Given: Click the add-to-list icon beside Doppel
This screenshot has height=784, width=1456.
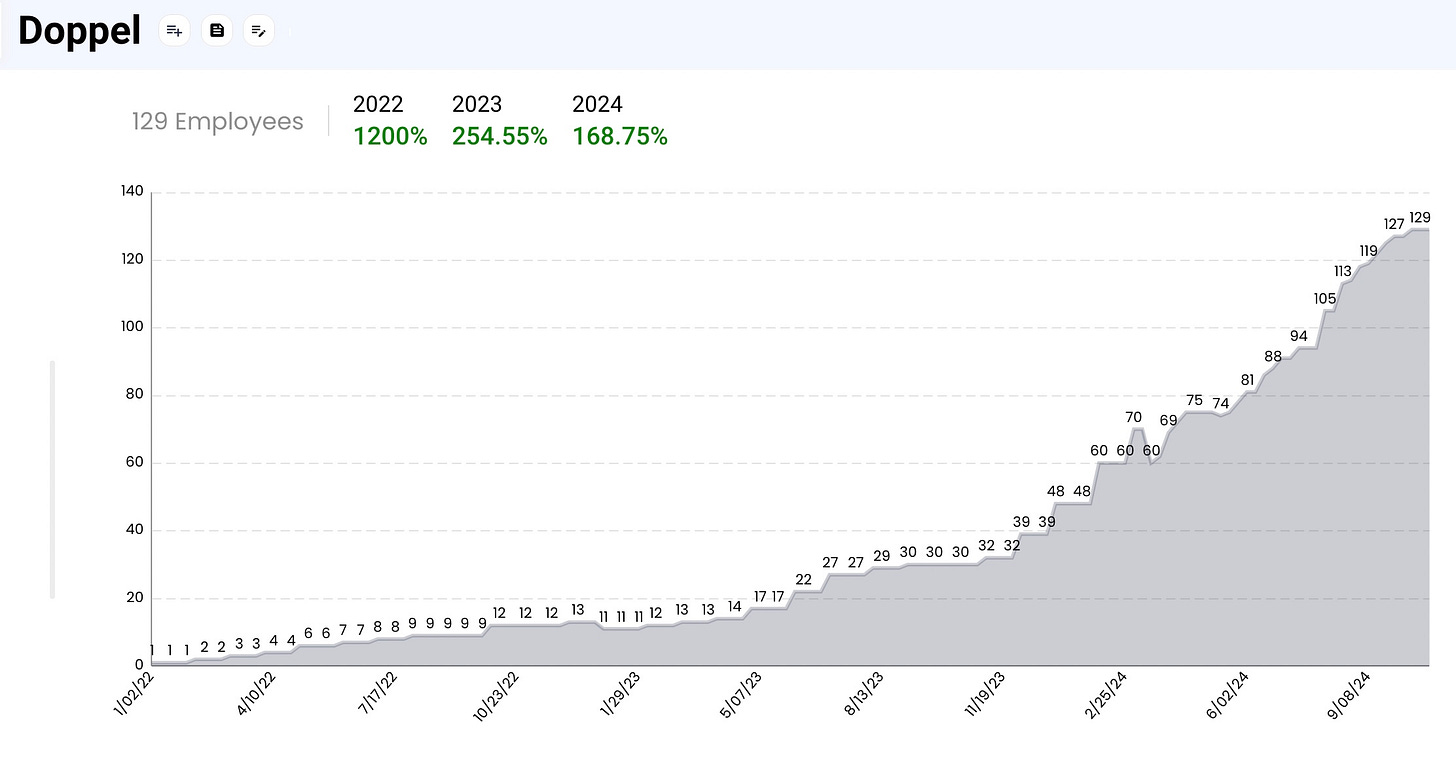Looking at the screenshot, I should (x=175, y=31).
